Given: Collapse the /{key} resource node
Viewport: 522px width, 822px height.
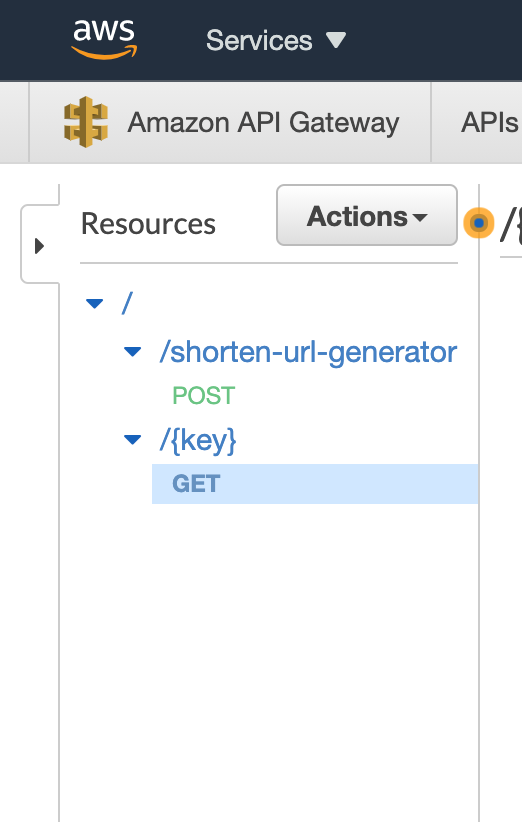Looking at the screenshot, I should click(x=133, y=439).
